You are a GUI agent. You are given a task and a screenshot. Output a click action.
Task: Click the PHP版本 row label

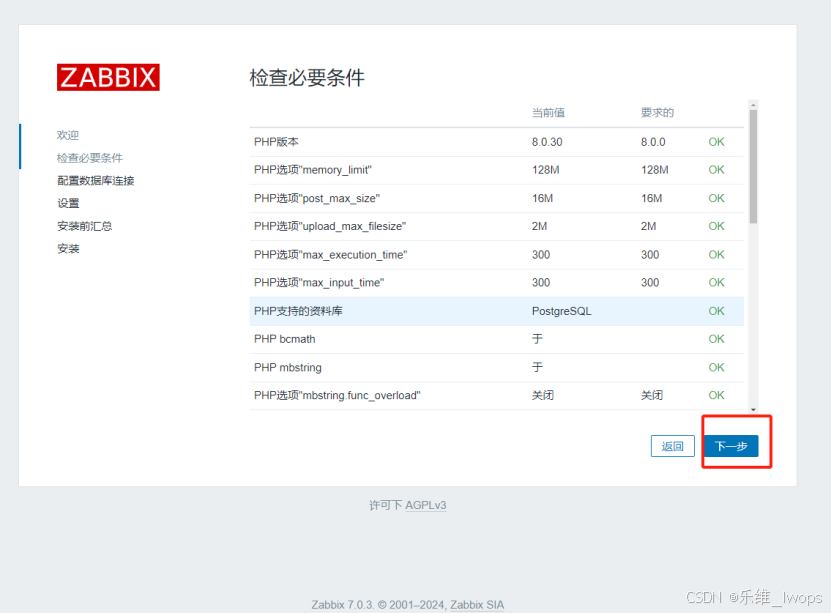click(x=276, y=142)
